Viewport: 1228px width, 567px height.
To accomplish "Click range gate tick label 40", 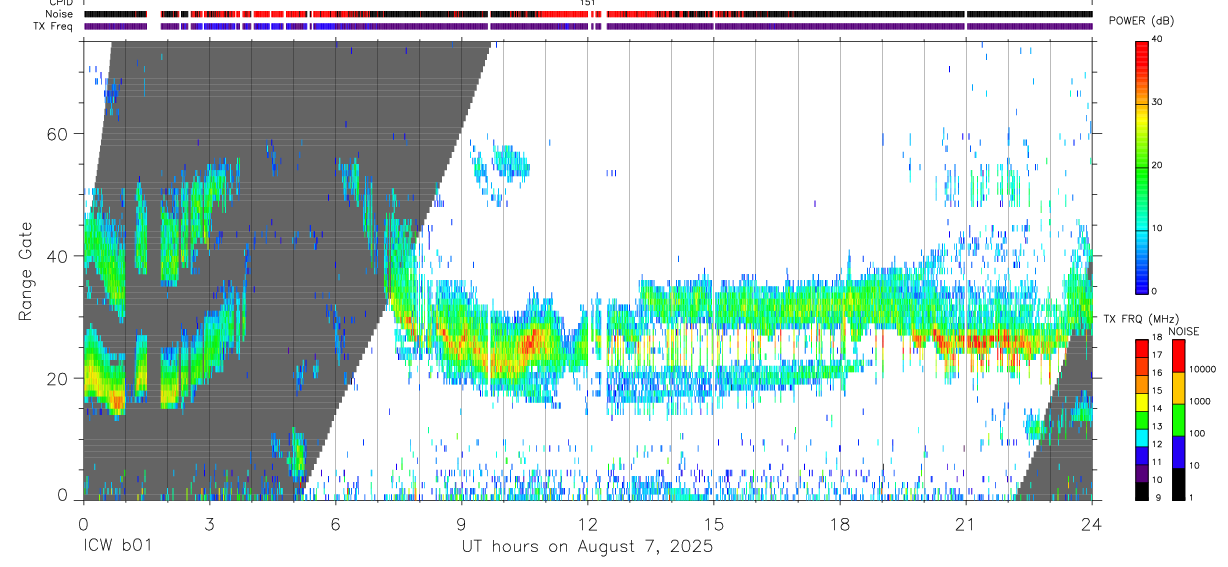I will pyautogui.click(x=59, y=256).
